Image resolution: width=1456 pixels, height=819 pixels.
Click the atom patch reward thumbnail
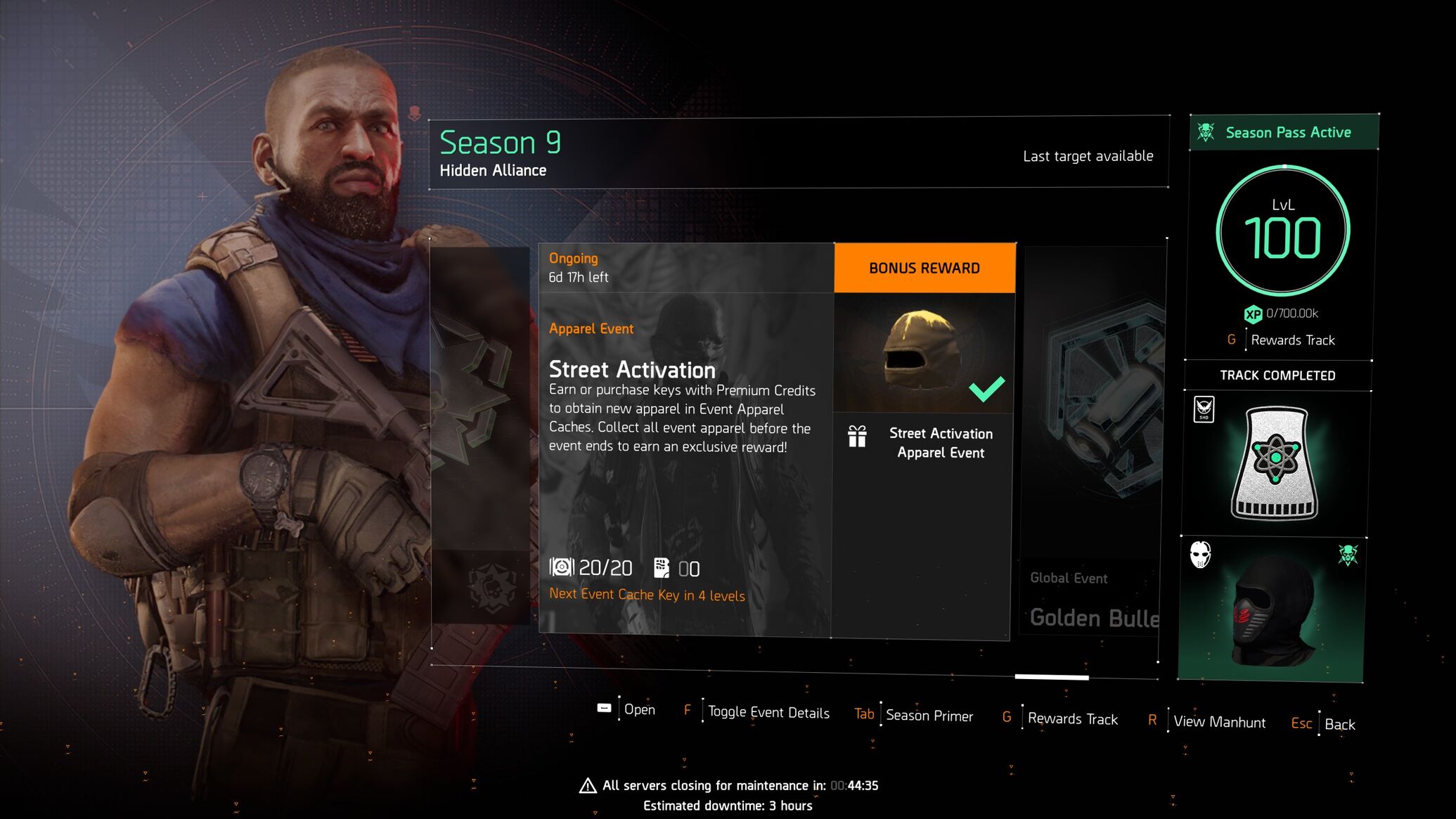click(1275, 464)
